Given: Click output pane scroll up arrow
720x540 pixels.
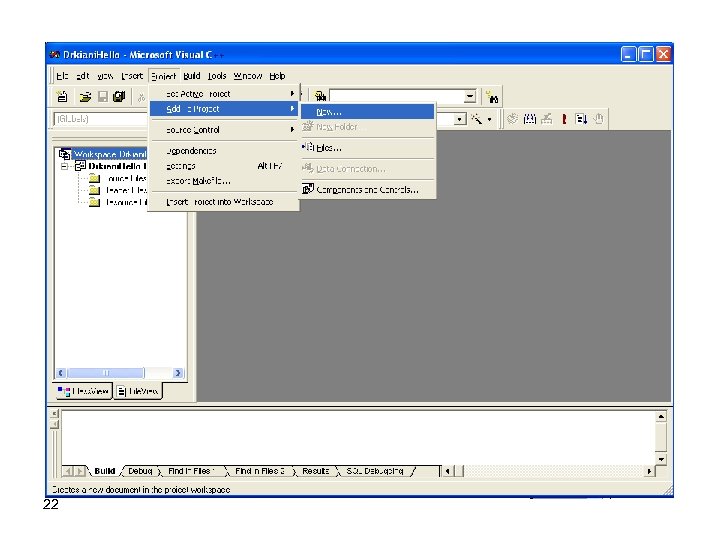Looking at the screenshot, I should point(661,417).
